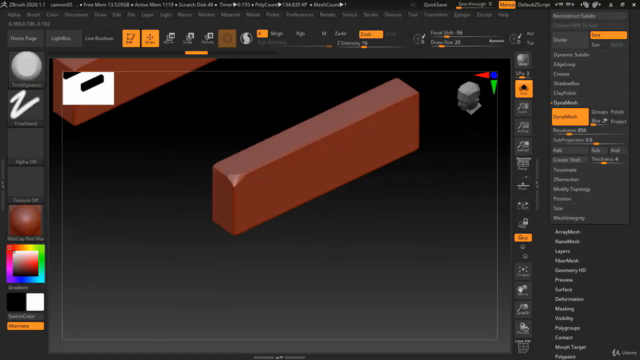Open the Stroke menu
Screen dimensions: 640x360
[x=371, y=15]
